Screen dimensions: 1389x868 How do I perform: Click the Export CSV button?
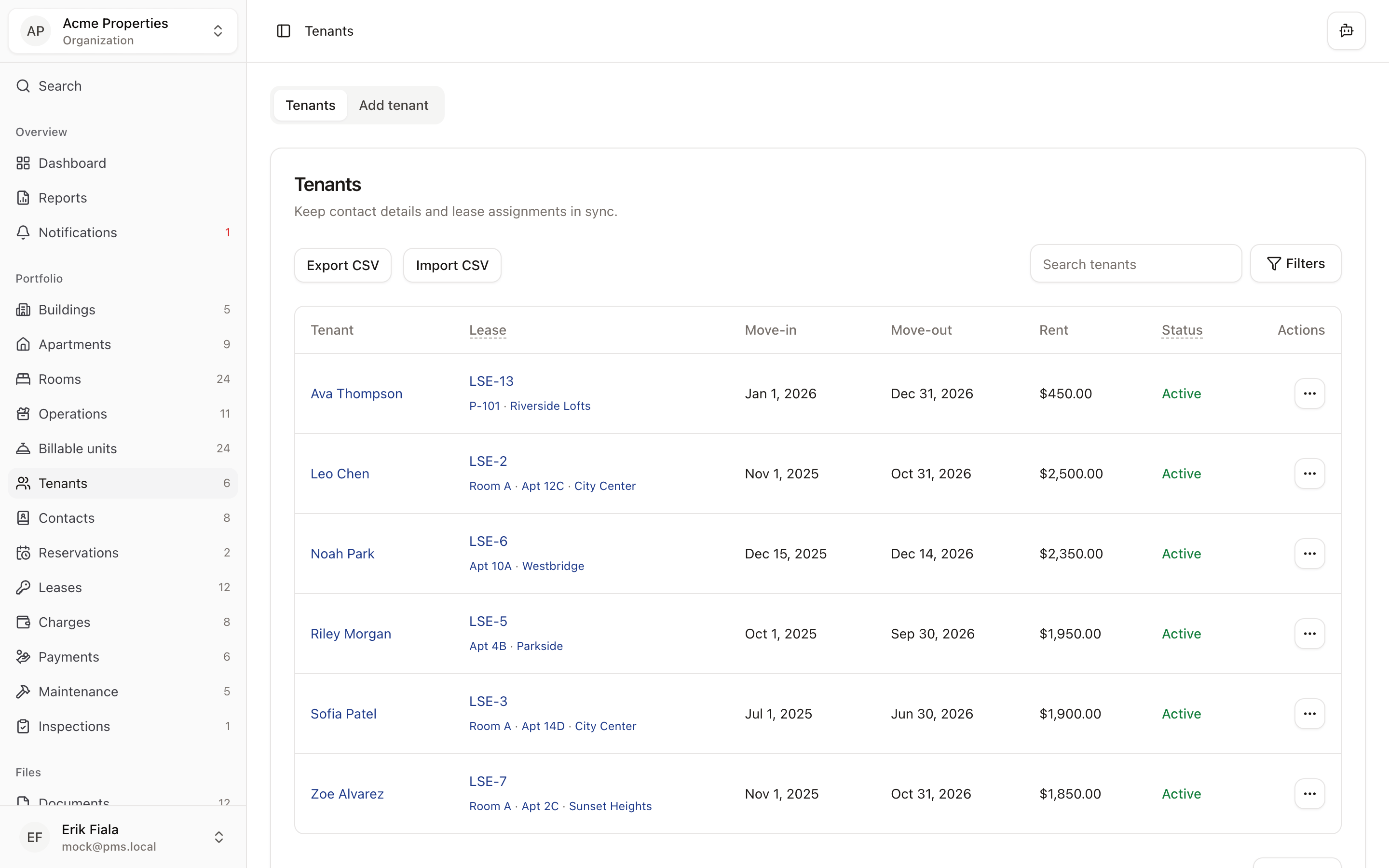pyautogui.click(x=342, y=265)
